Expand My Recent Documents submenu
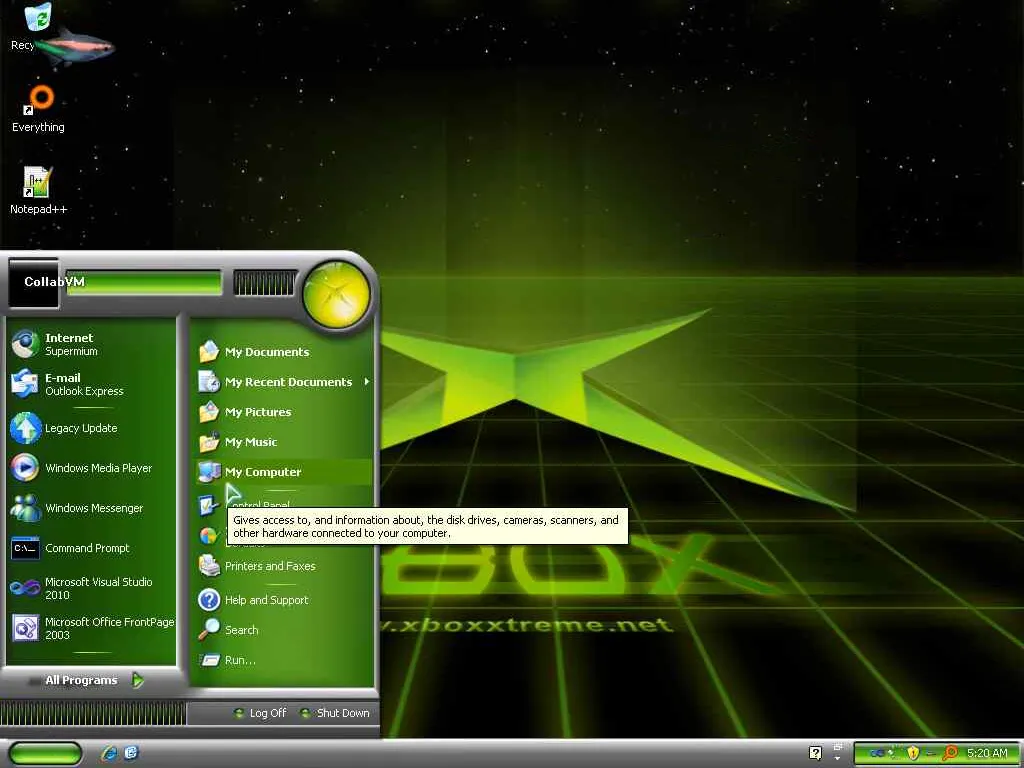The image size is (1024, 768). pyautogui.click(x=284, y=382)
